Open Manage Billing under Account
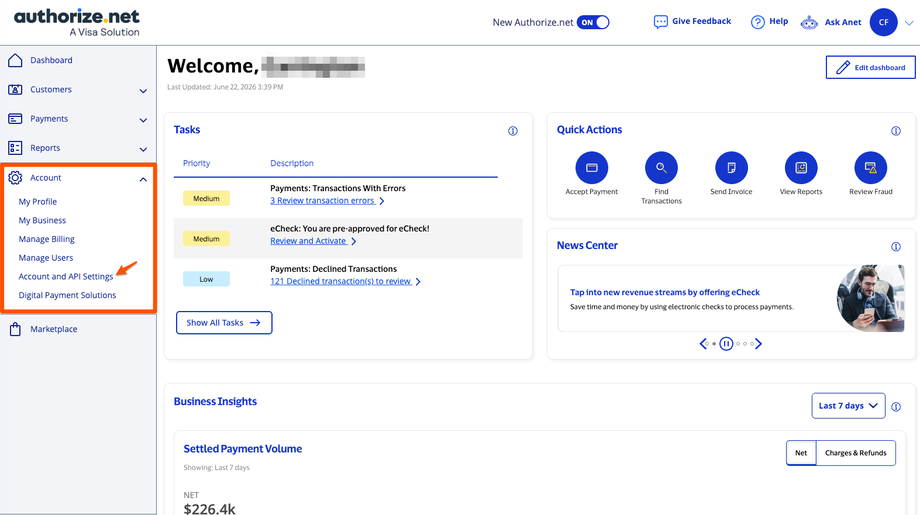The width and height of the screenshot is (920, 515). (46, 239)
